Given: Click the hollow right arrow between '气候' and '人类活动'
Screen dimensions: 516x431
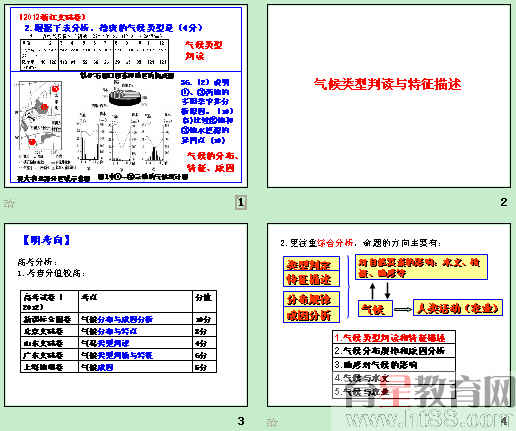Looking at the screenshot, I should click(403, 309).
